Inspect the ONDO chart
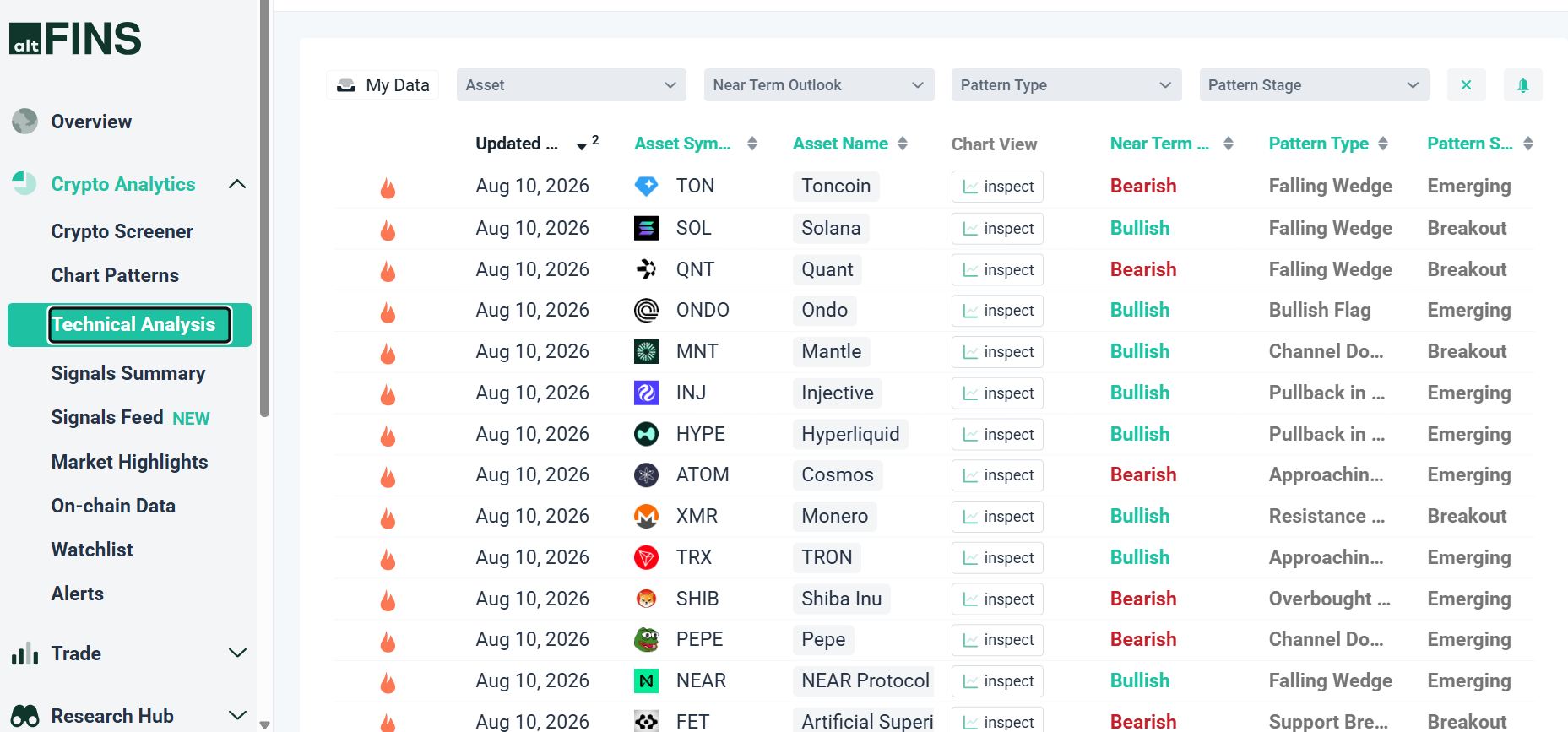 point(997,311)
